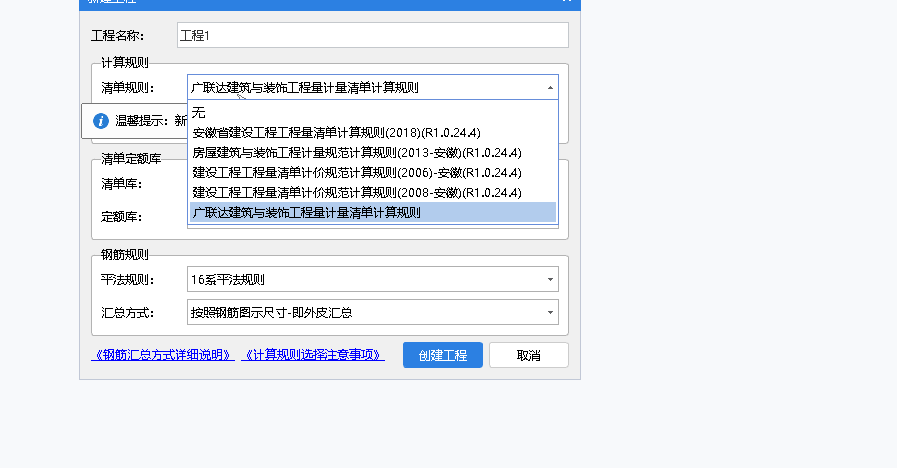Click the 取消 button
897x468 pixels.
point(529,355)
